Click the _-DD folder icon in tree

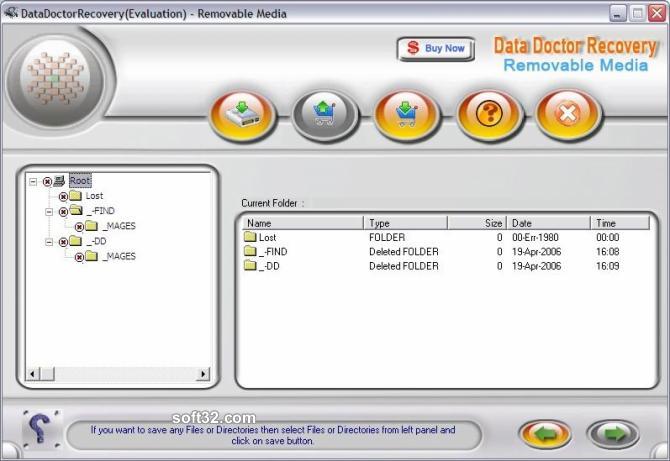[75, 241]
